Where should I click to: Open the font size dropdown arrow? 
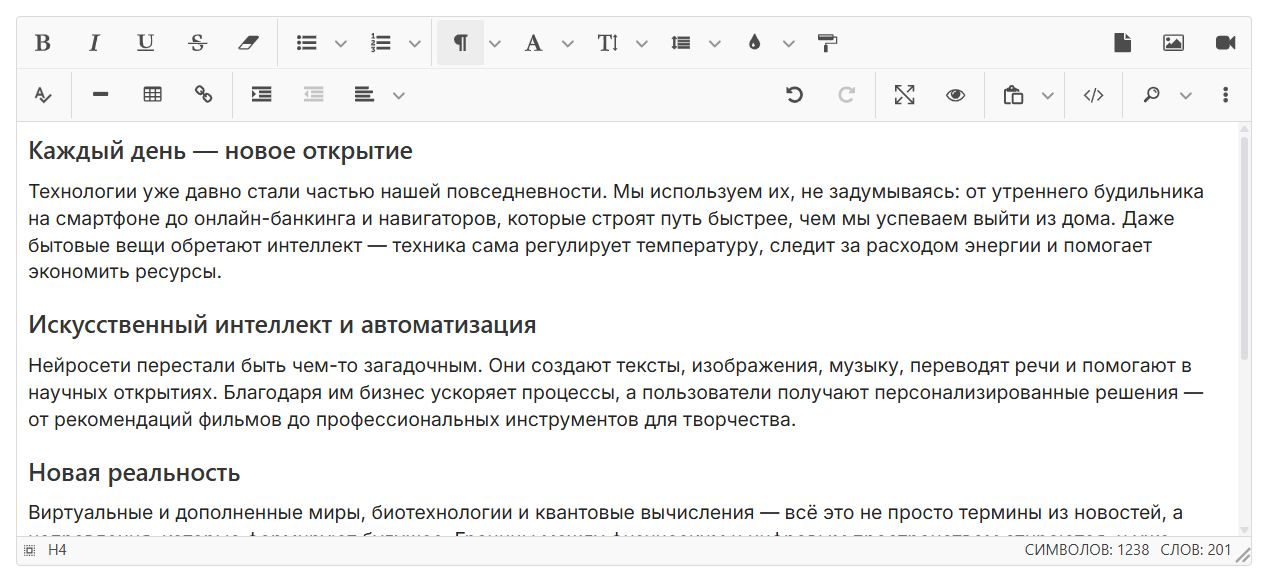coord(642,43)
